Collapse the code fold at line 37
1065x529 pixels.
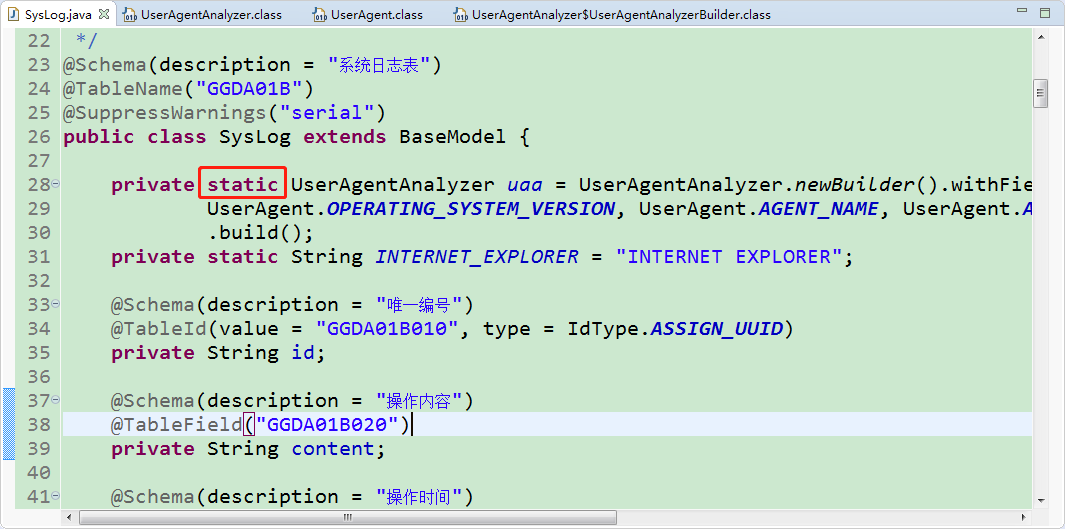pos(56,399)
